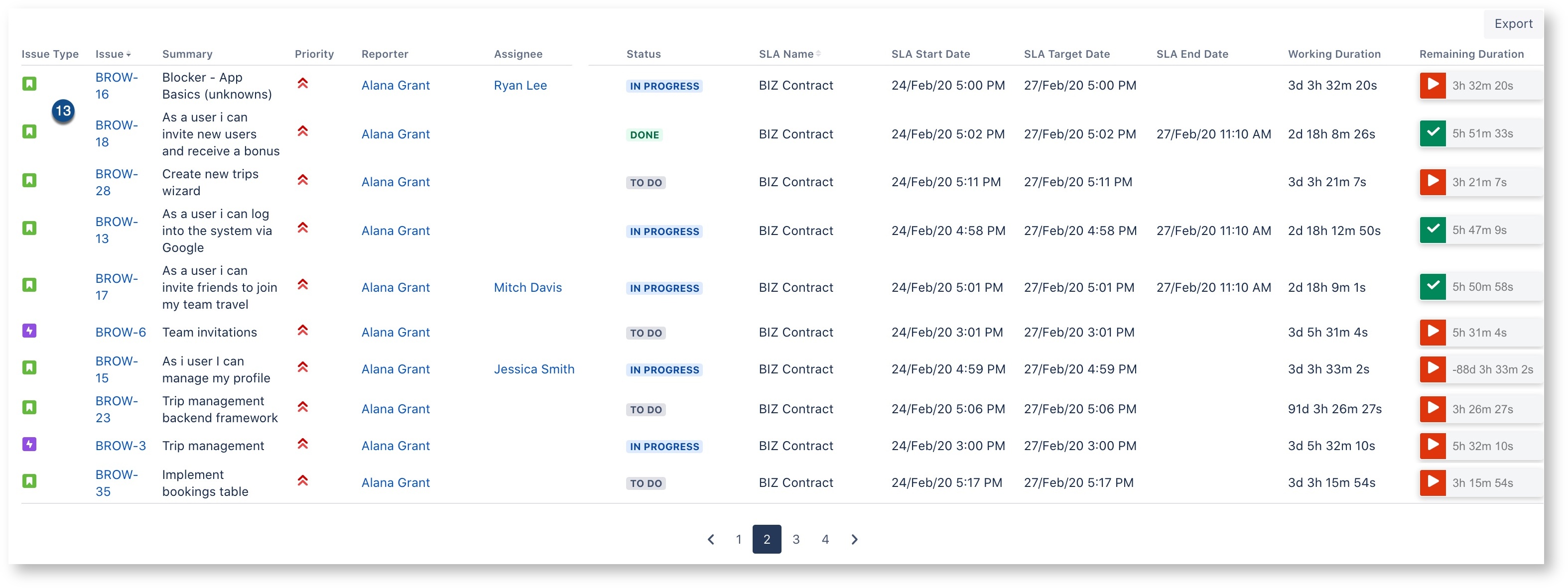Click the sort arrow next to Issue header
The width and height of the screenshot is (1568, 588).
click(x=129, y=55)
